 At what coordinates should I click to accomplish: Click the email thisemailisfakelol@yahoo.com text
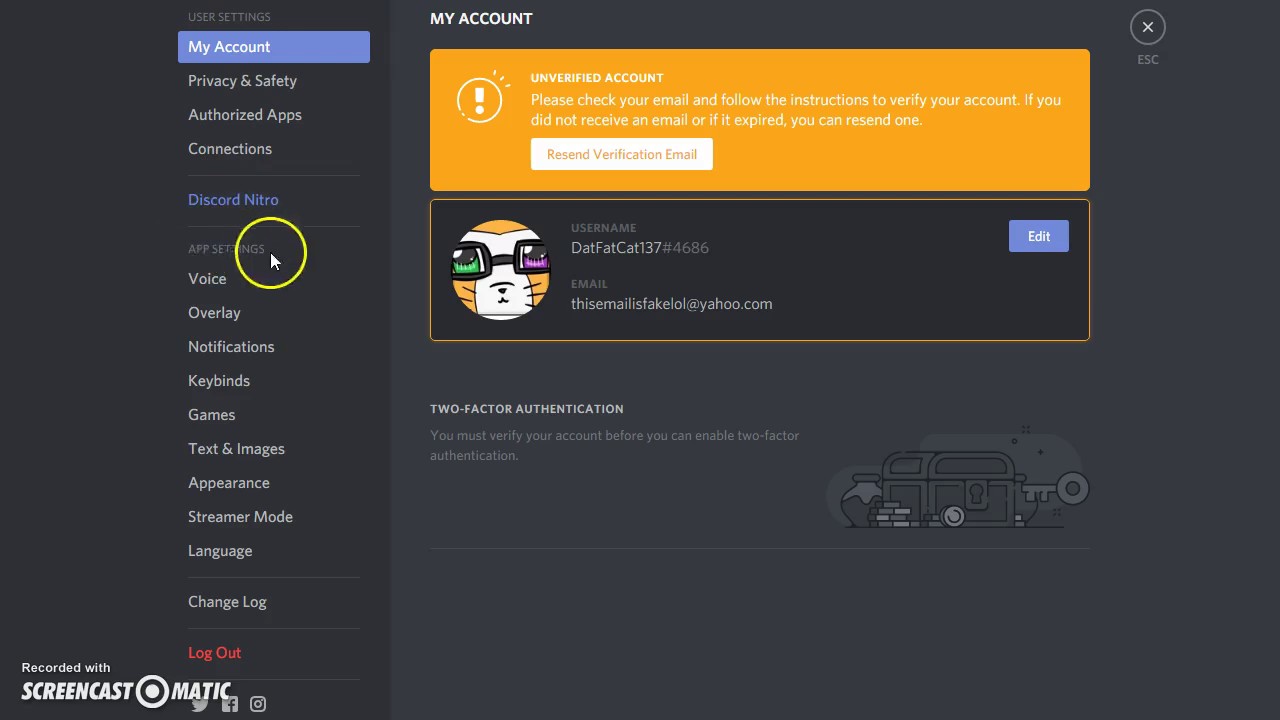click(671, 304)
